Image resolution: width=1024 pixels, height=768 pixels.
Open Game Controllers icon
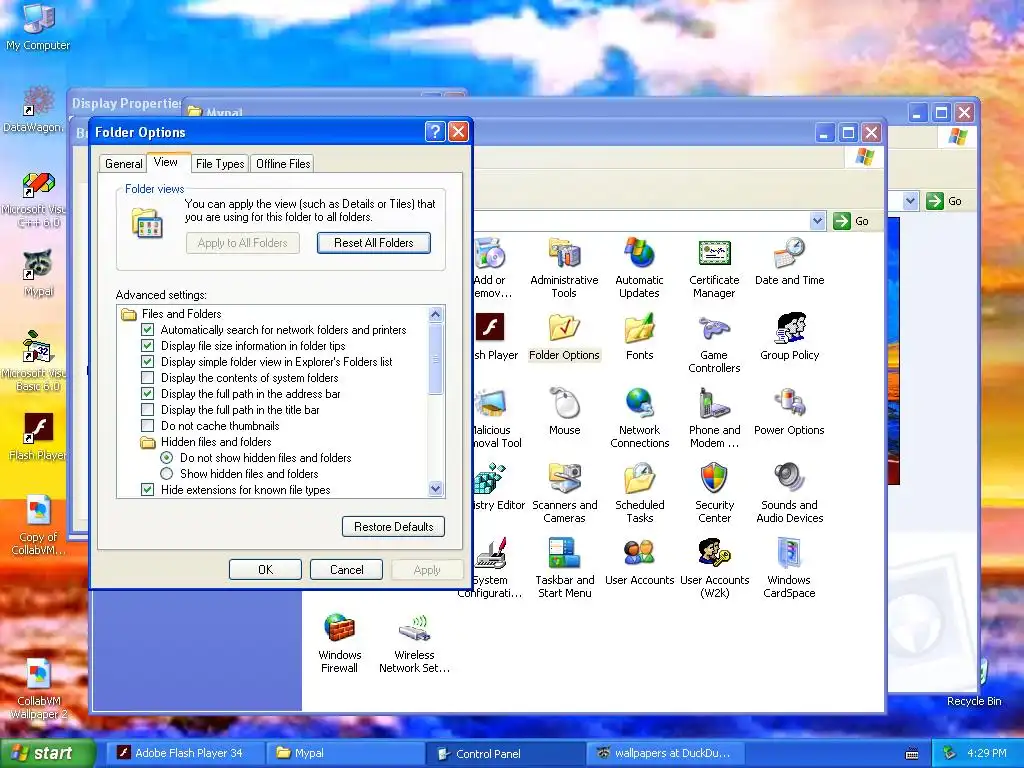[x=714, y=343]
